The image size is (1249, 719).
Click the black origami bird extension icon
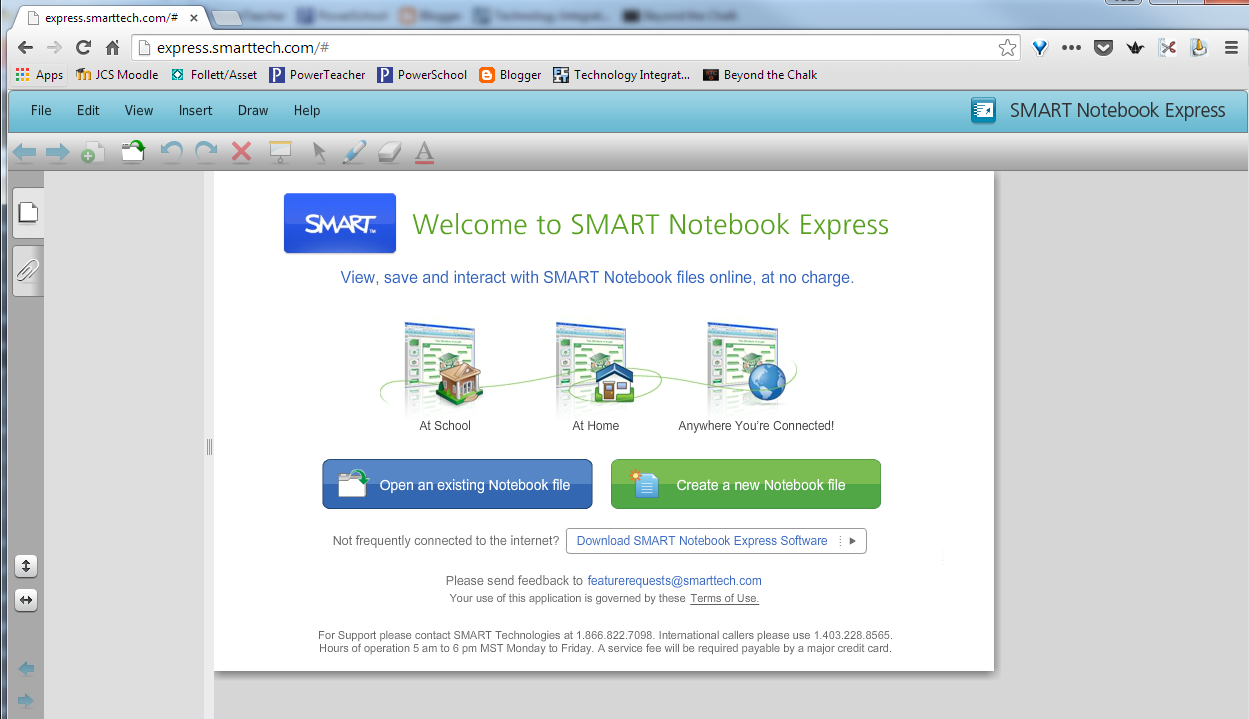[x=1135, y=47]
